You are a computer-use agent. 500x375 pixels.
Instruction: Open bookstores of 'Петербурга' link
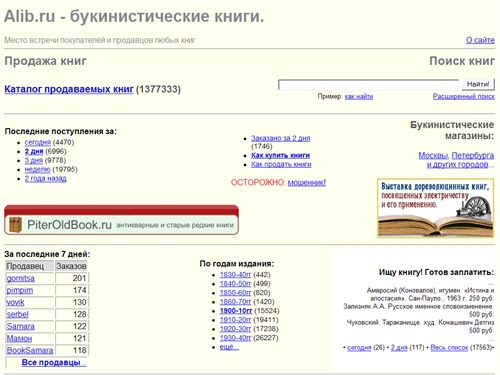[473, 155]
